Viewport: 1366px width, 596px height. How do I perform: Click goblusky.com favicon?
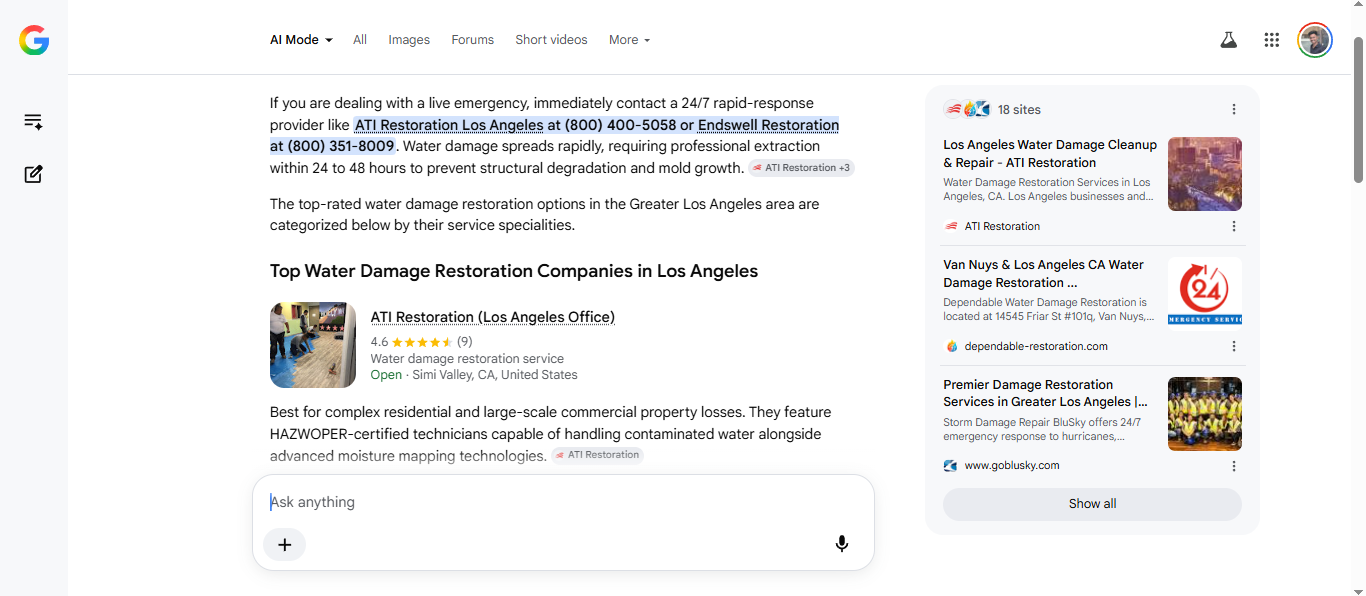951,466
